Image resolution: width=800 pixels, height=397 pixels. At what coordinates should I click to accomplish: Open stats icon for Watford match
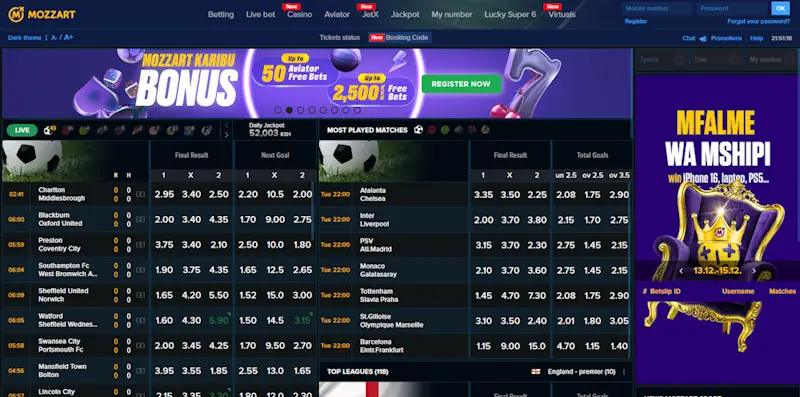tap(140, 320)
